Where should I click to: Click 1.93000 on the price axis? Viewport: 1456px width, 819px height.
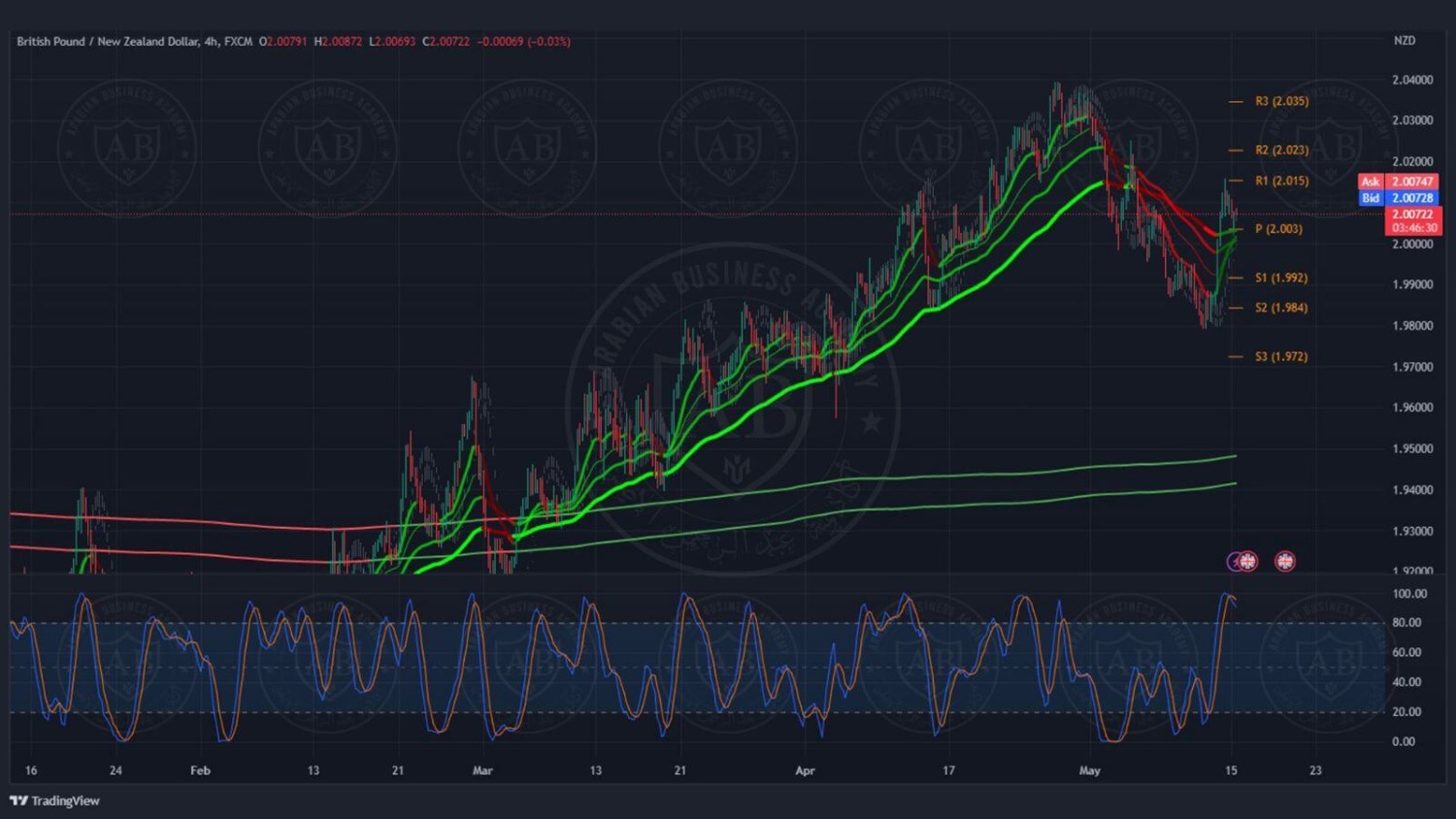(x=1412, y=532)
